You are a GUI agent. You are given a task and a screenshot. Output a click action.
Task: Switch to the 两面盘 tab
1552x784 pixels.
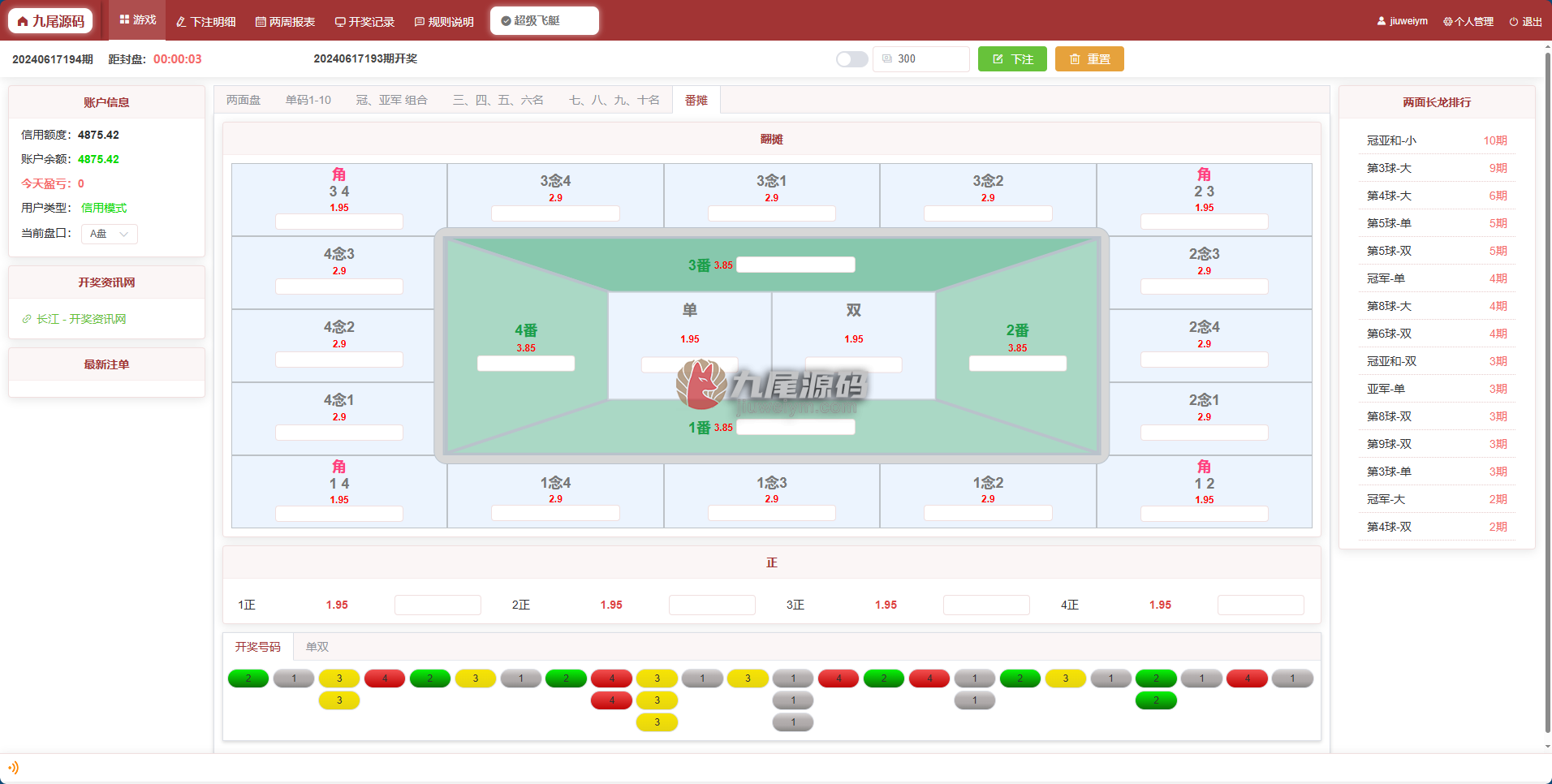244,100
